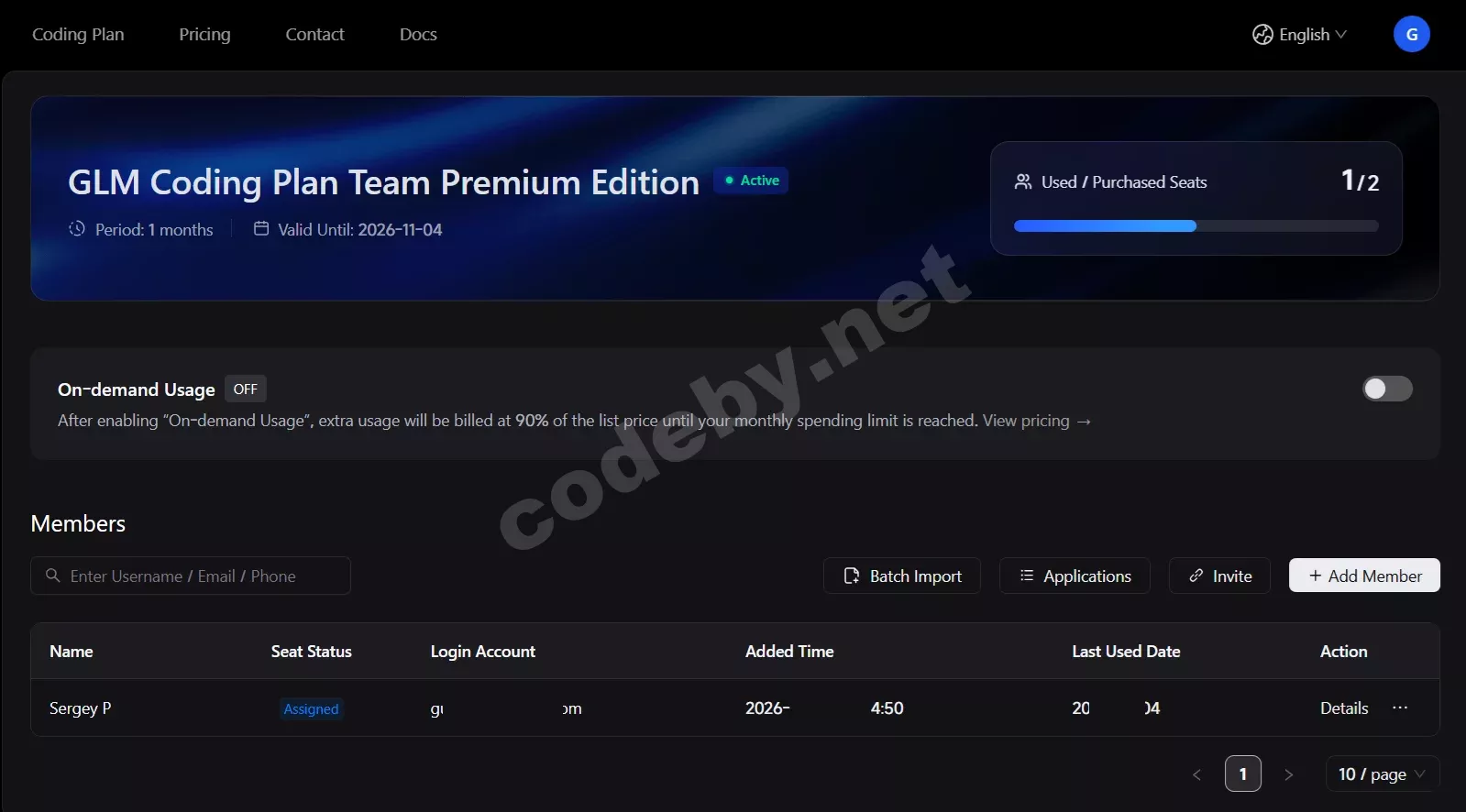This screenshot has width=1466, height=812.
Task: Click the Last Used Date column header
Action: (x=1126, y=652)
